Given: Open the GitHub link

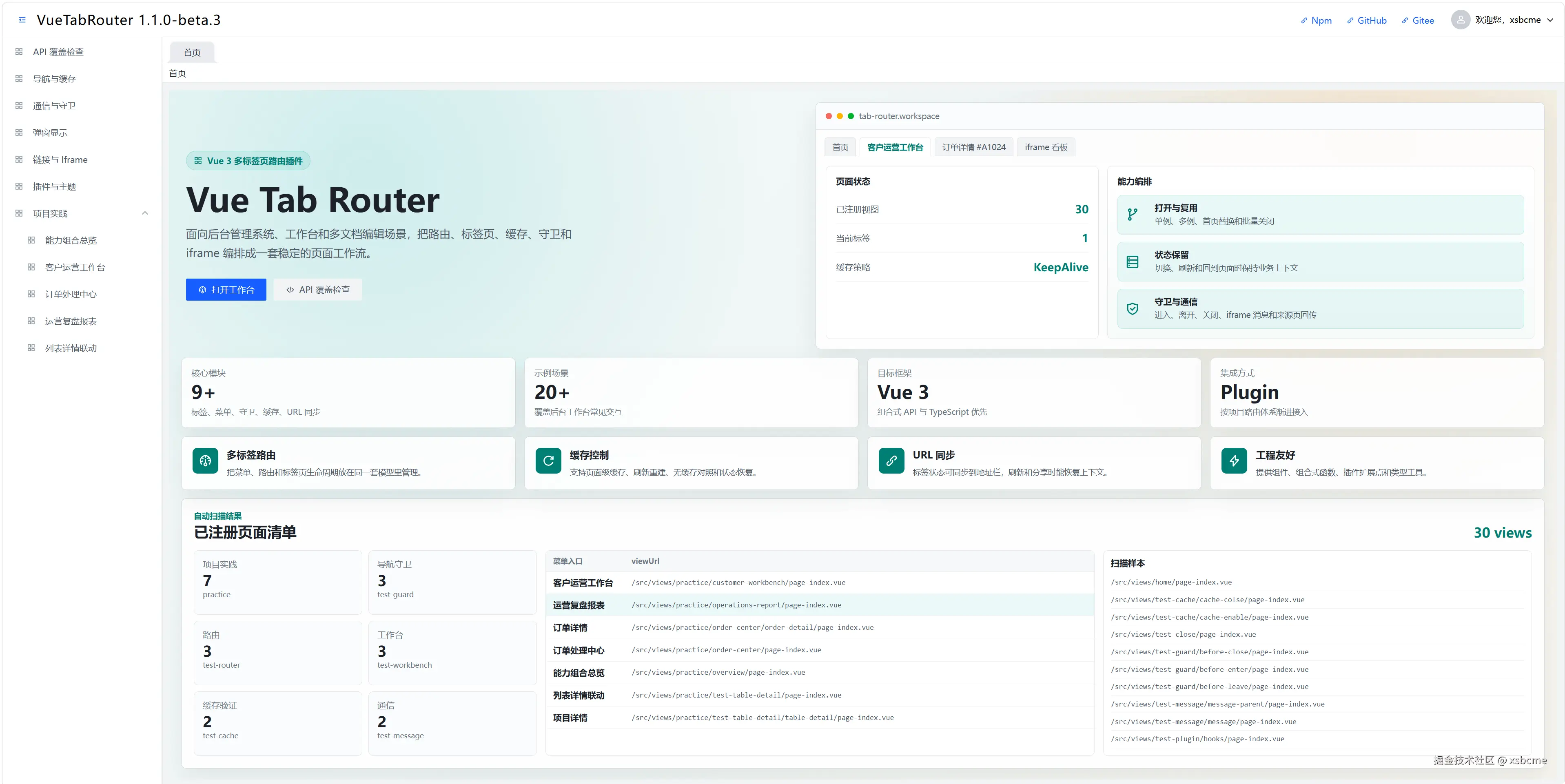Looking at the screenshot, I should (1366, 21).
